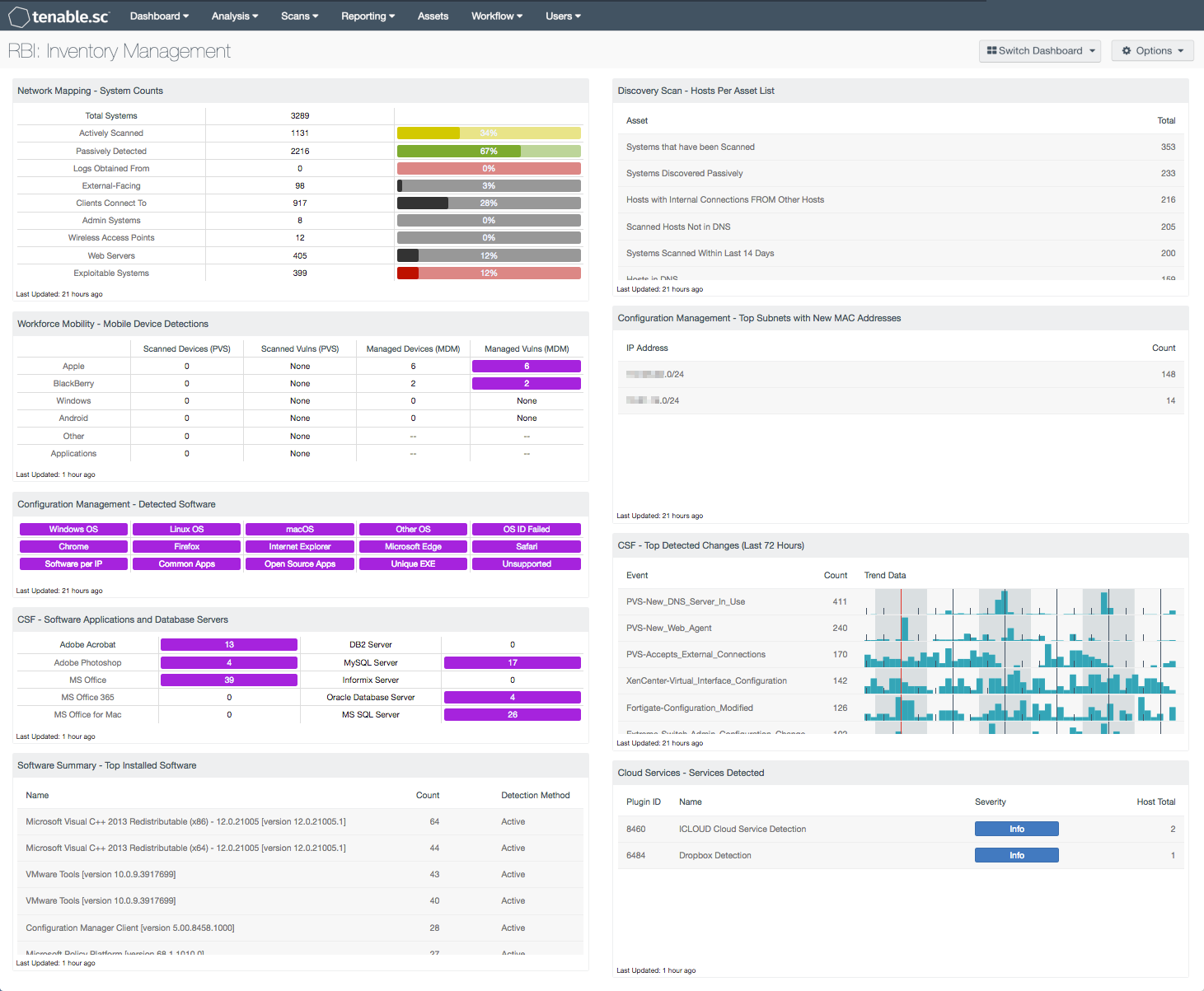Click PVS-Accepts_External_Connections event row
Image resolution: width=1204 pixels, height=991 pixels.
pyautogui.click(x=901, y=654)
